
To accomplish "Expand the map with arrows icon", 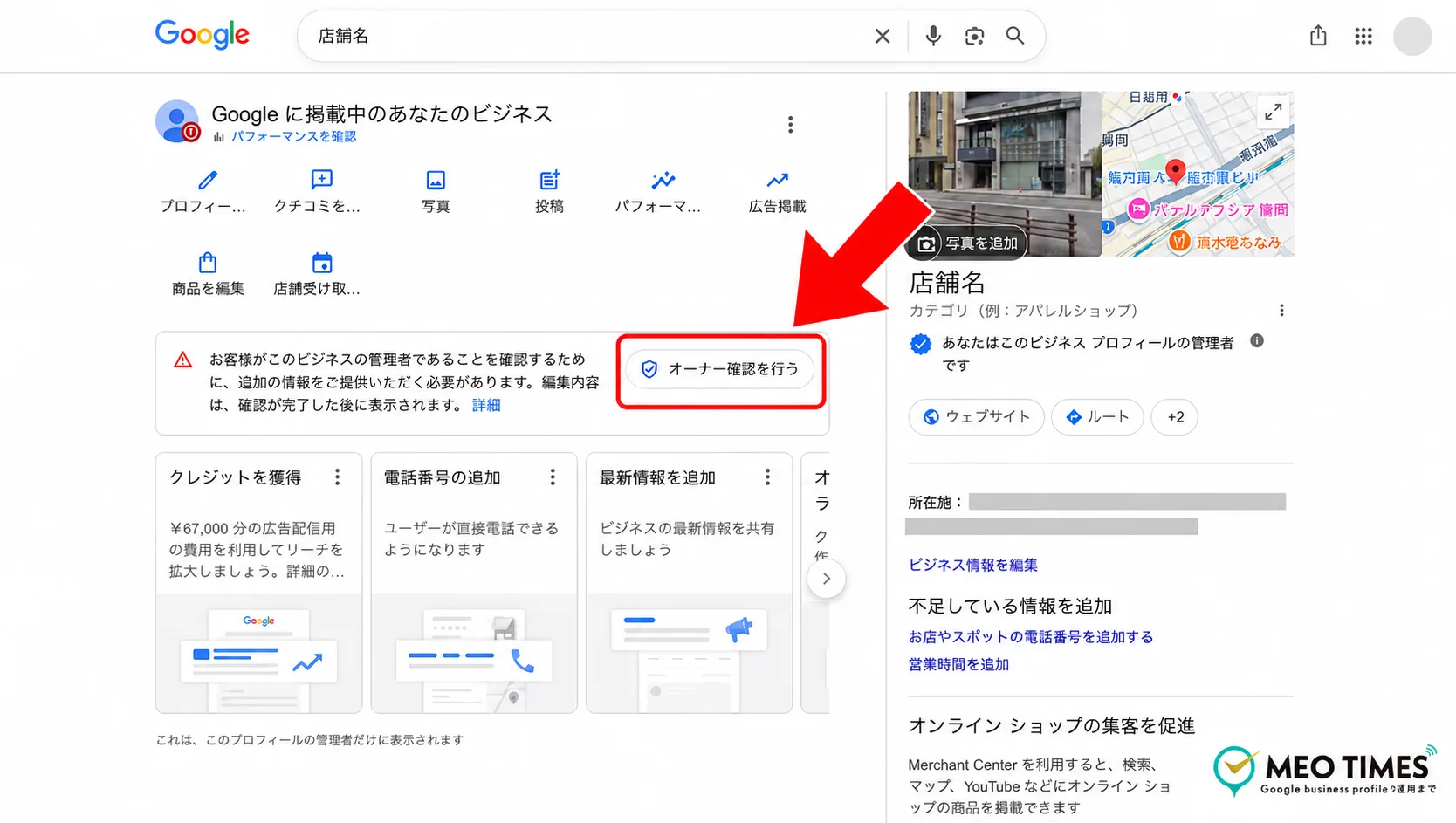I will coord(1274,112).
